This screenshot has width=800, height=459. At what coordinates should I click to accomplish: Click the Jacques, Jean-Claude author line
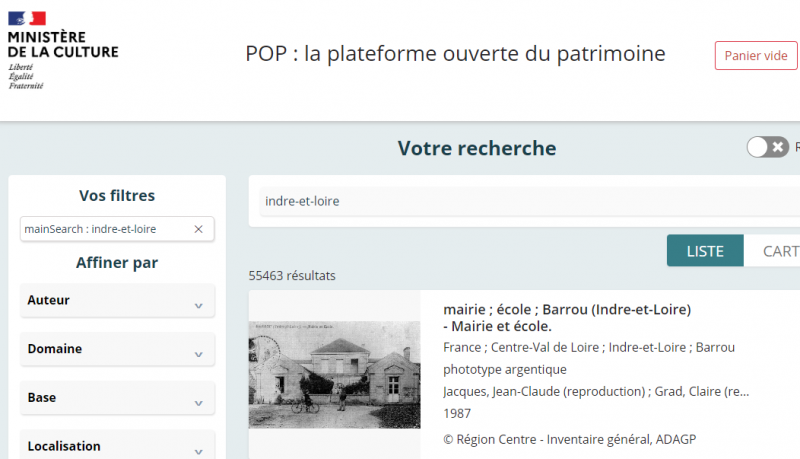(595, 391)
